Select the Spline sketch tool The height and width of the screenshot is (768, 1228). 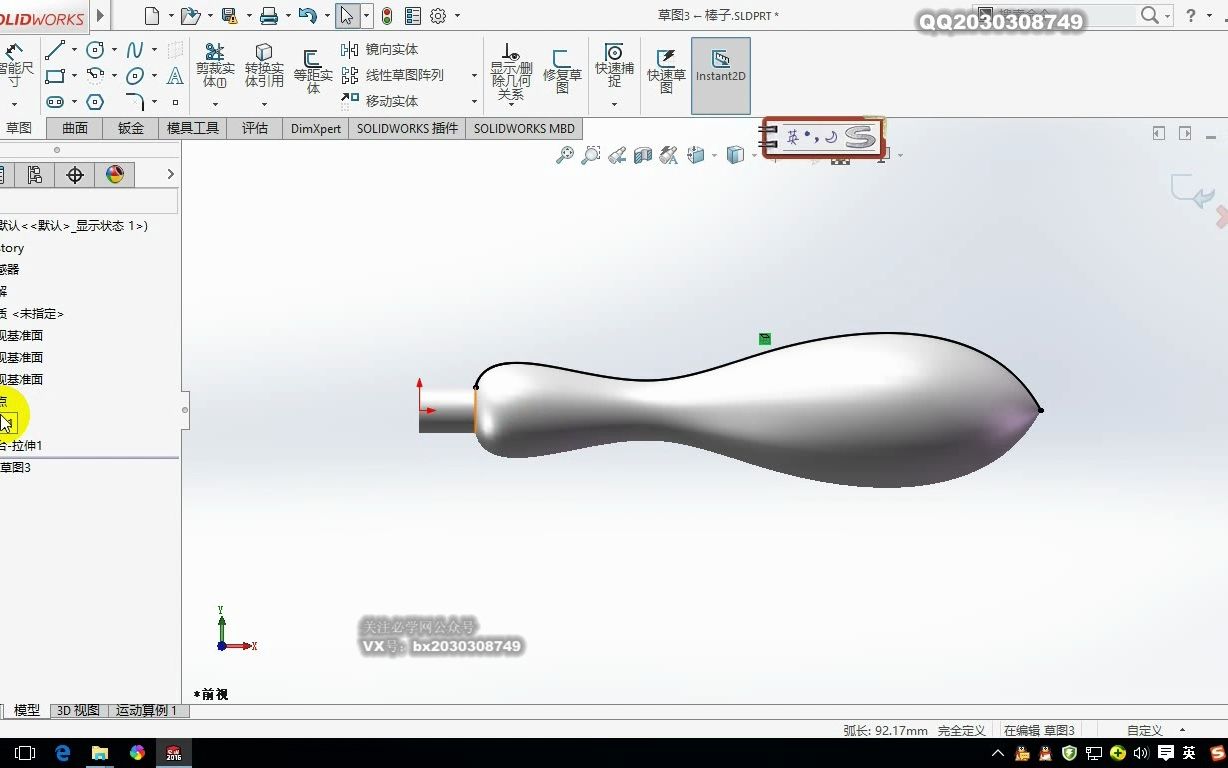[x=135, y=48]
